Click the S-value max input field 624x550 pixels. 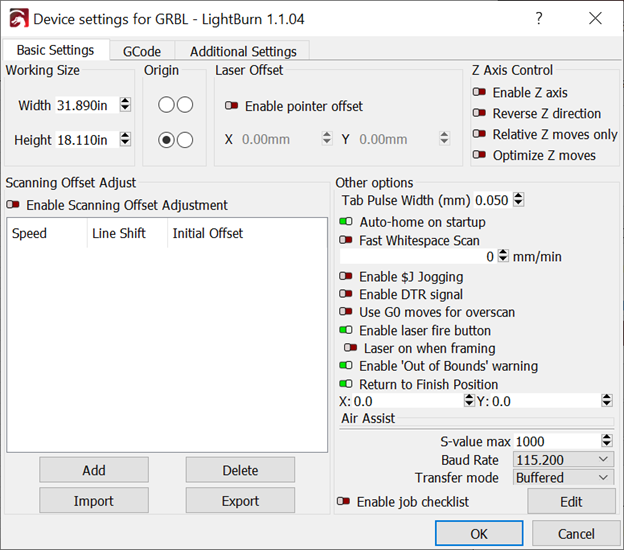pos(557,441)
